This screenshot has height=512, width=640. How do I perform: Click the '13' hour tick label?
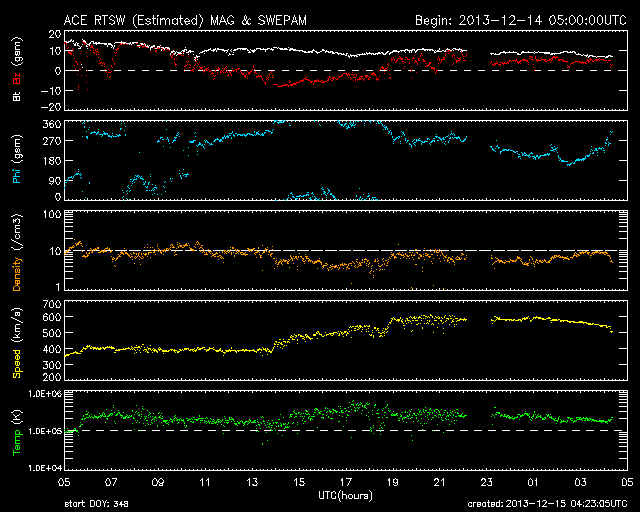click(252, 482)
